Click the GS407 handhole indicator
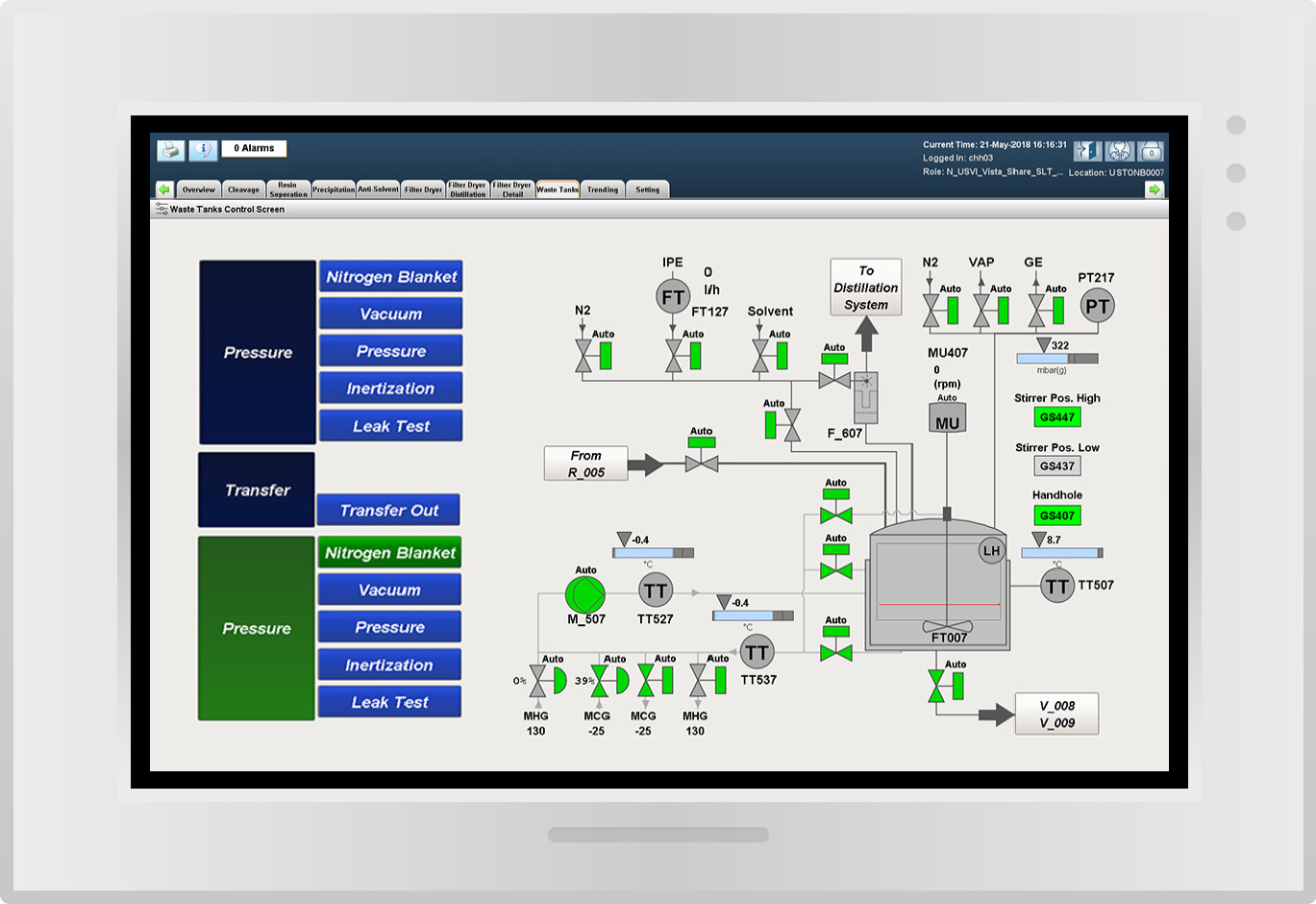Screen dimensions: 1316x904 click(1057, 515)
